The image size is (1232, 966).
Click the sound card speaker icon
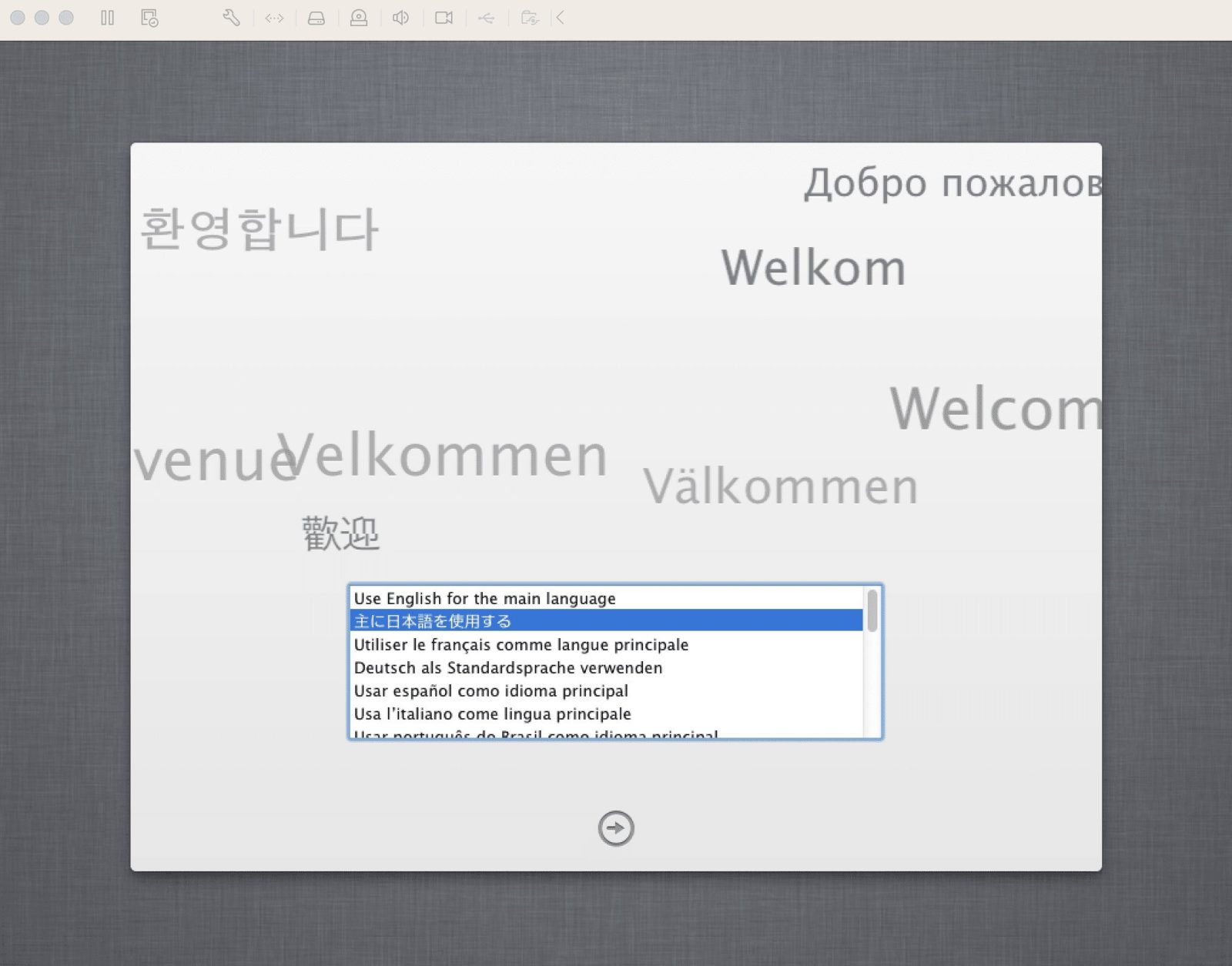[x=400, y=18]
